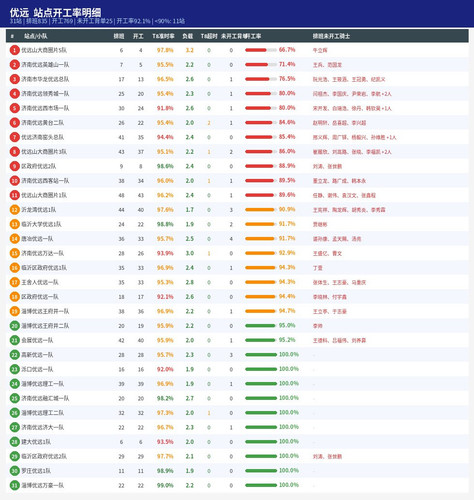Select station 济南市华龙优选总队
Image resolution: width=474 pixels, height=500 pixels.
click(x=45, y=79)
